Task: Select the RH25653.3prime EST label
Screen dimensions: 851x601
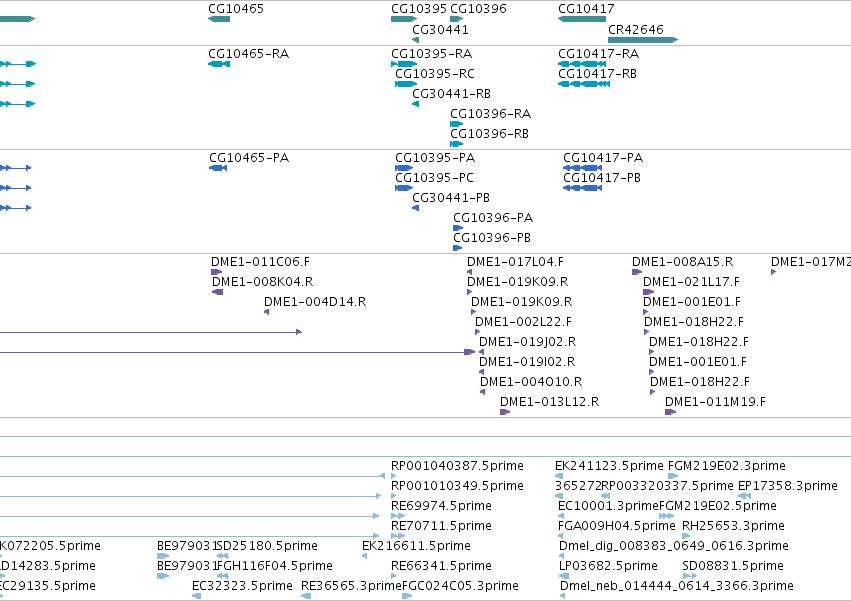Action: 733,526
